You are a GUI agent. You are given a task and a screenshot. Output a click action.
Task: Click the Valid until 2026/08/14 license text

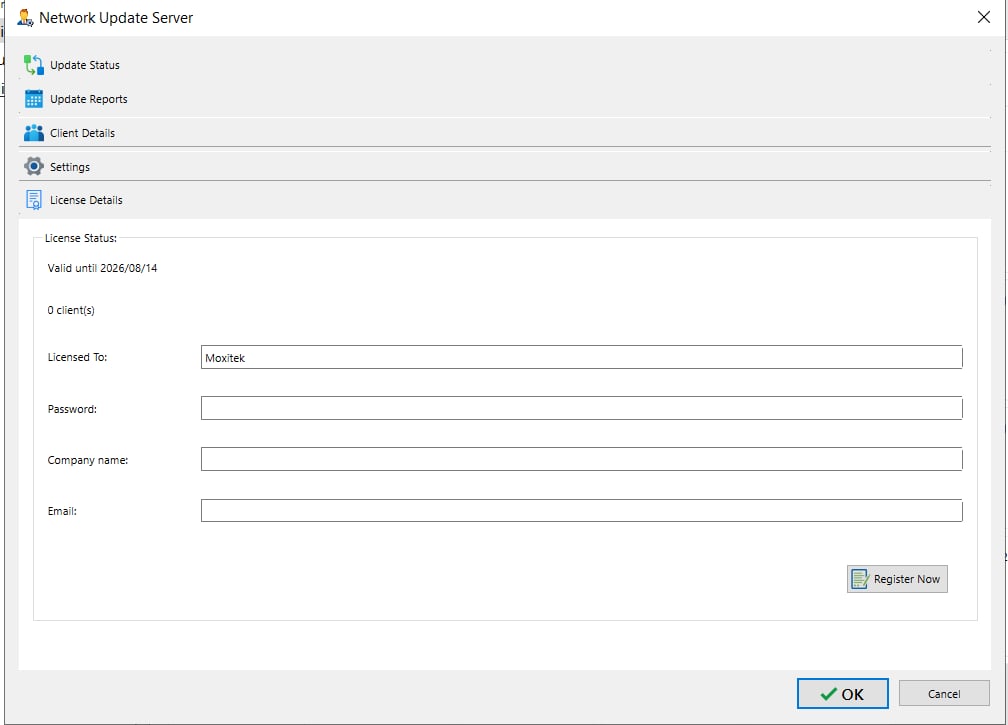click(x=103, y=268)
